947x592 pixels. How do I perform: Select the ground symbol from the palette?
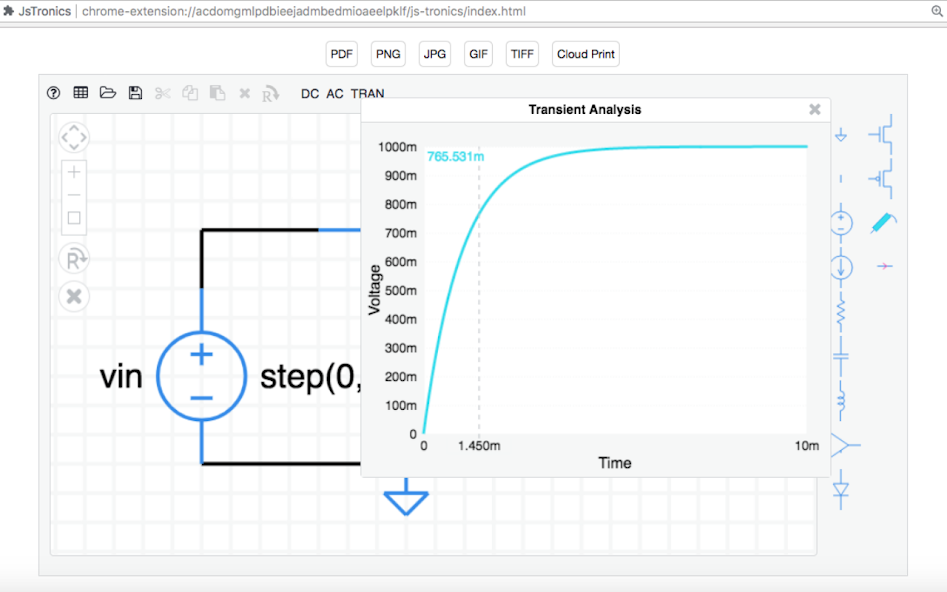[842, 134]
